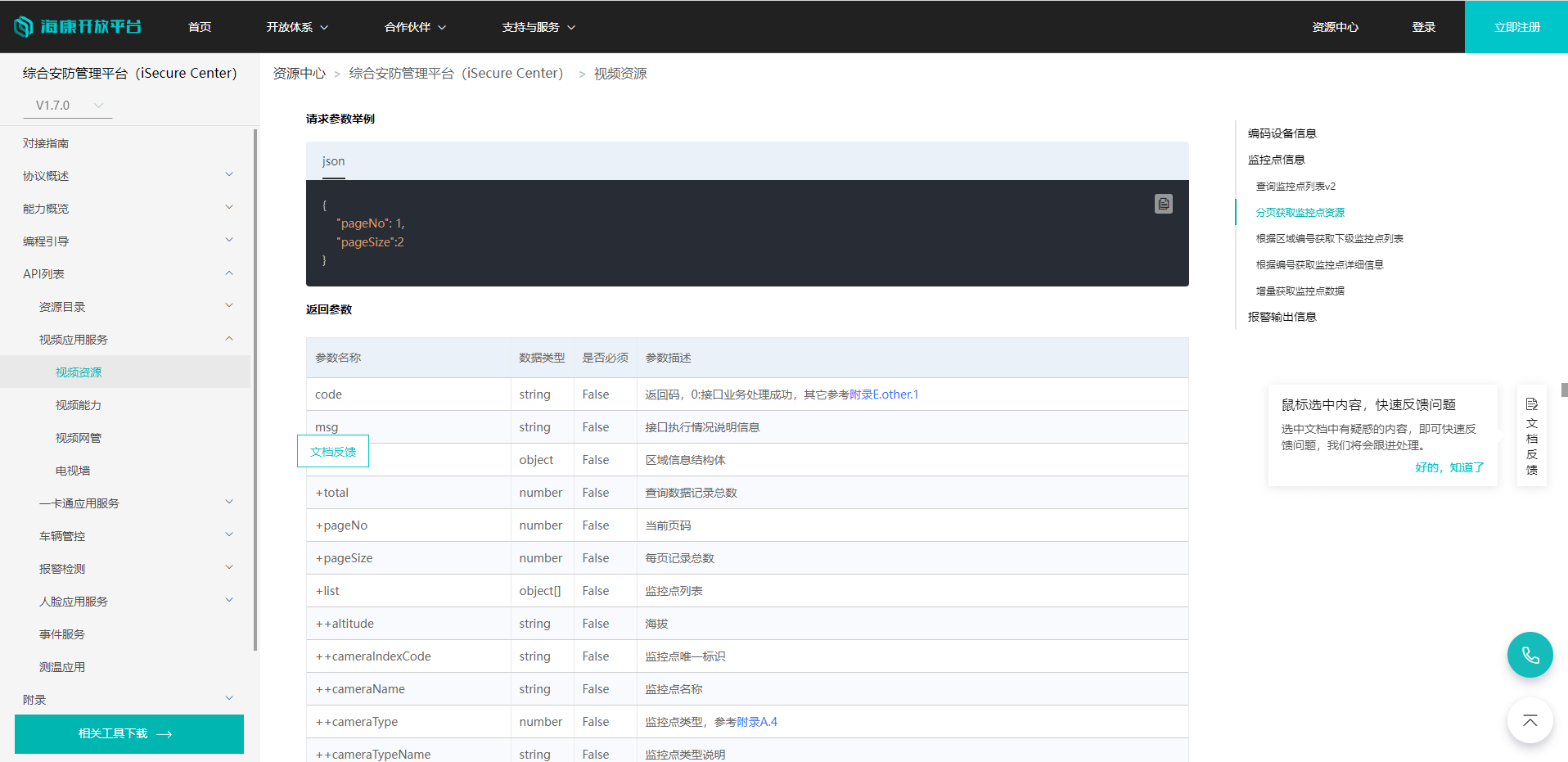The image size is (1568, 762).
Task: Open the 合作伙伴 dropdown menu
Action: point(415,27)
